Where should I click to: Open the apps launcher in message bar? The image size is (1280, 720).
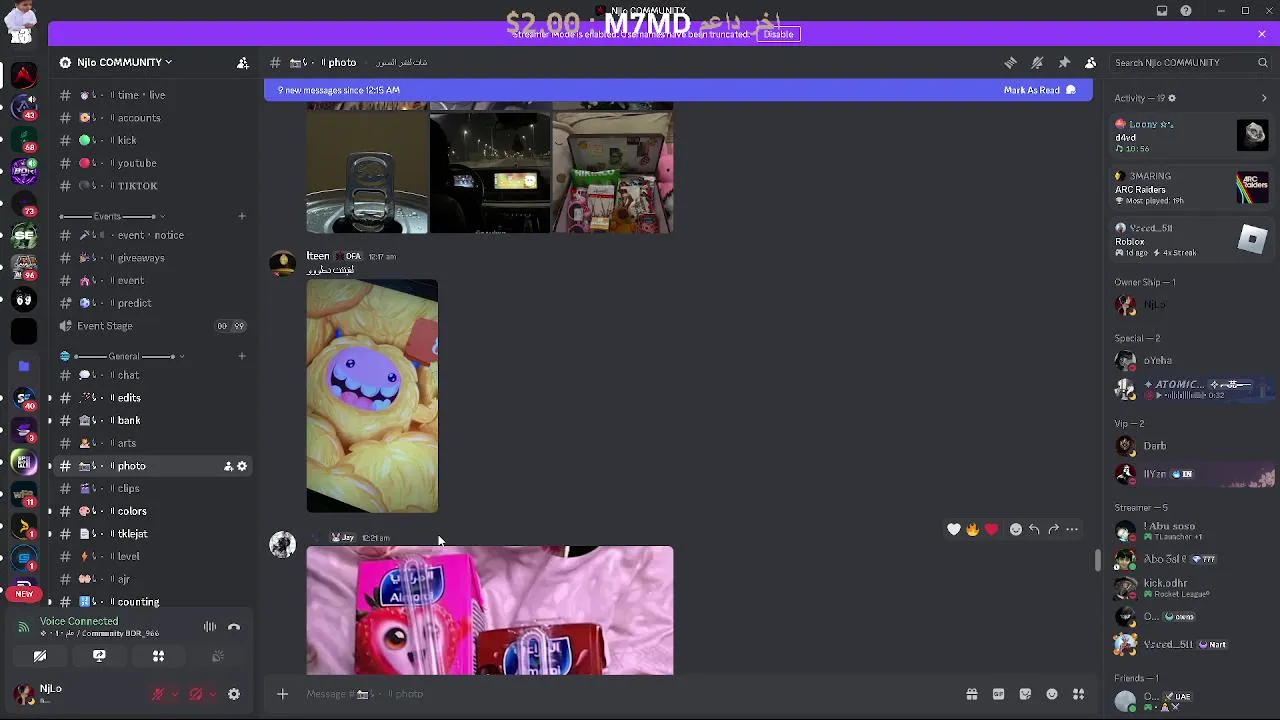[x=1078, y=694]
